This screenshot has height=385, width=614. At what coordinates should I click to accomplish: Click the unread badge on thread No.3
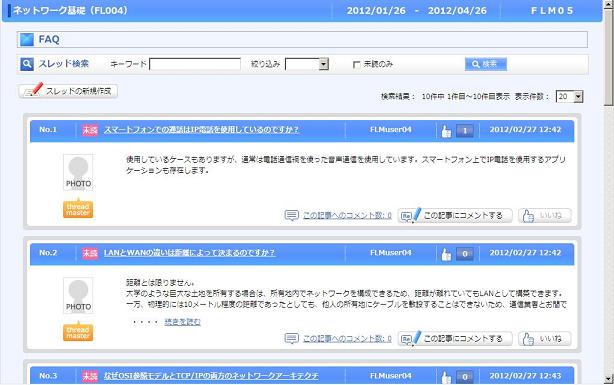[x=90, y=376]
